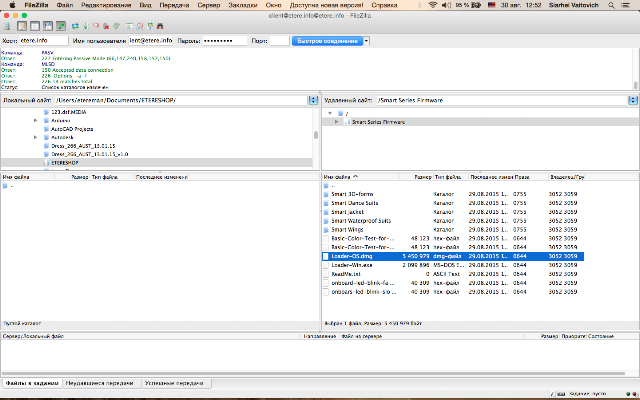This screenshot has width=640, height=400.
Task: Click the process queue toolbar icon
Action: coord(86,26)
